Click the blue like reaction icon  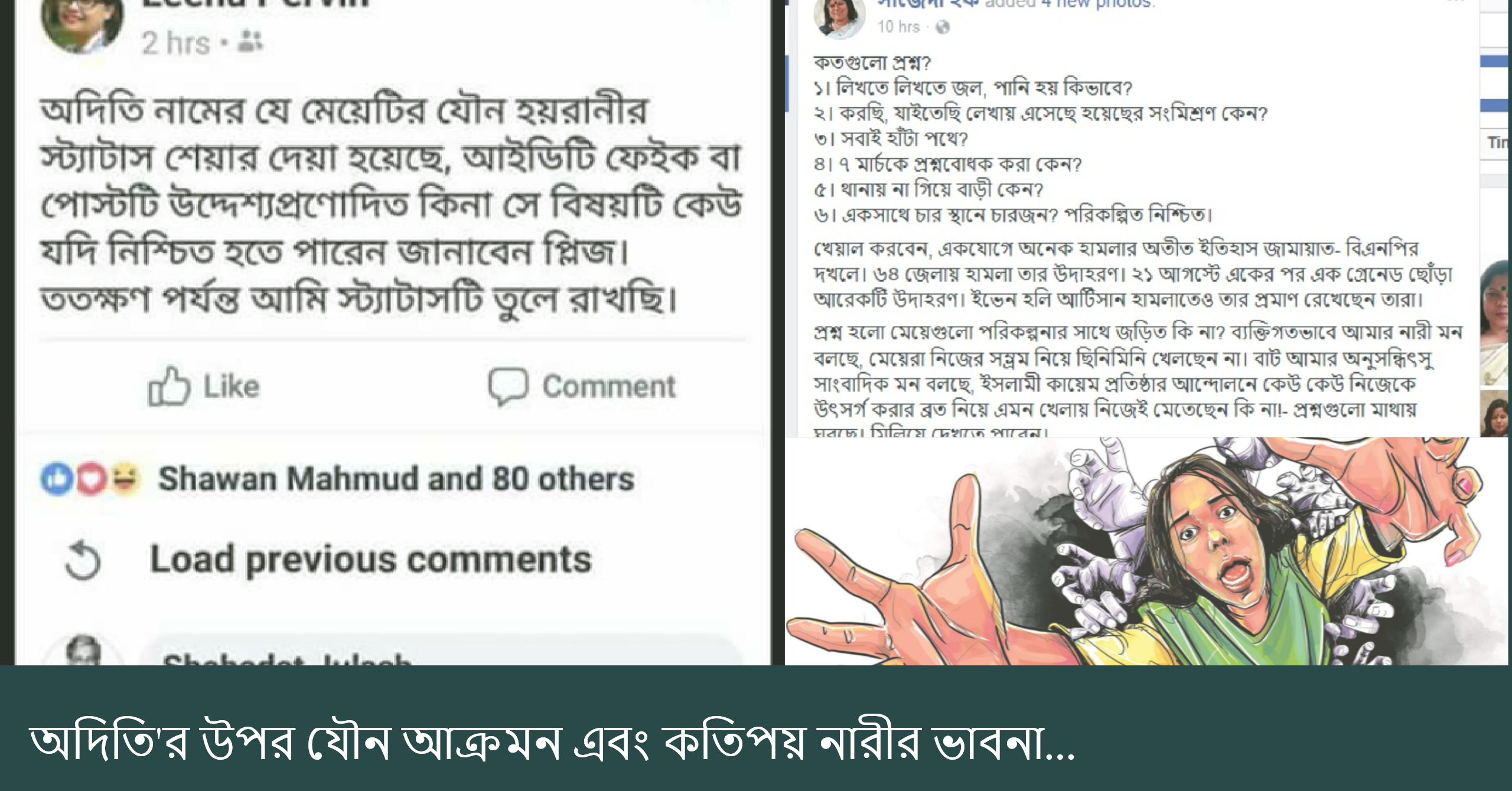57,478
